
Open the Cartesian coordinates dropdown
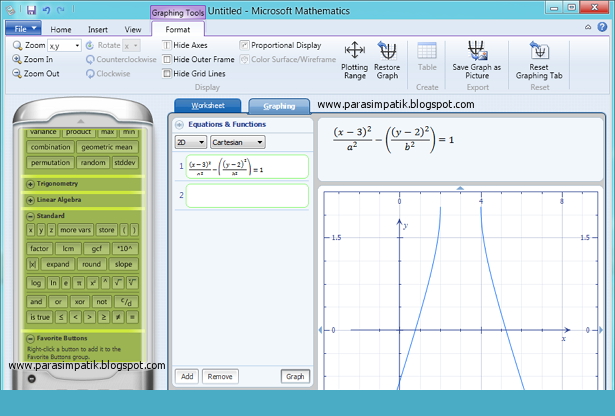pos(238,142)
